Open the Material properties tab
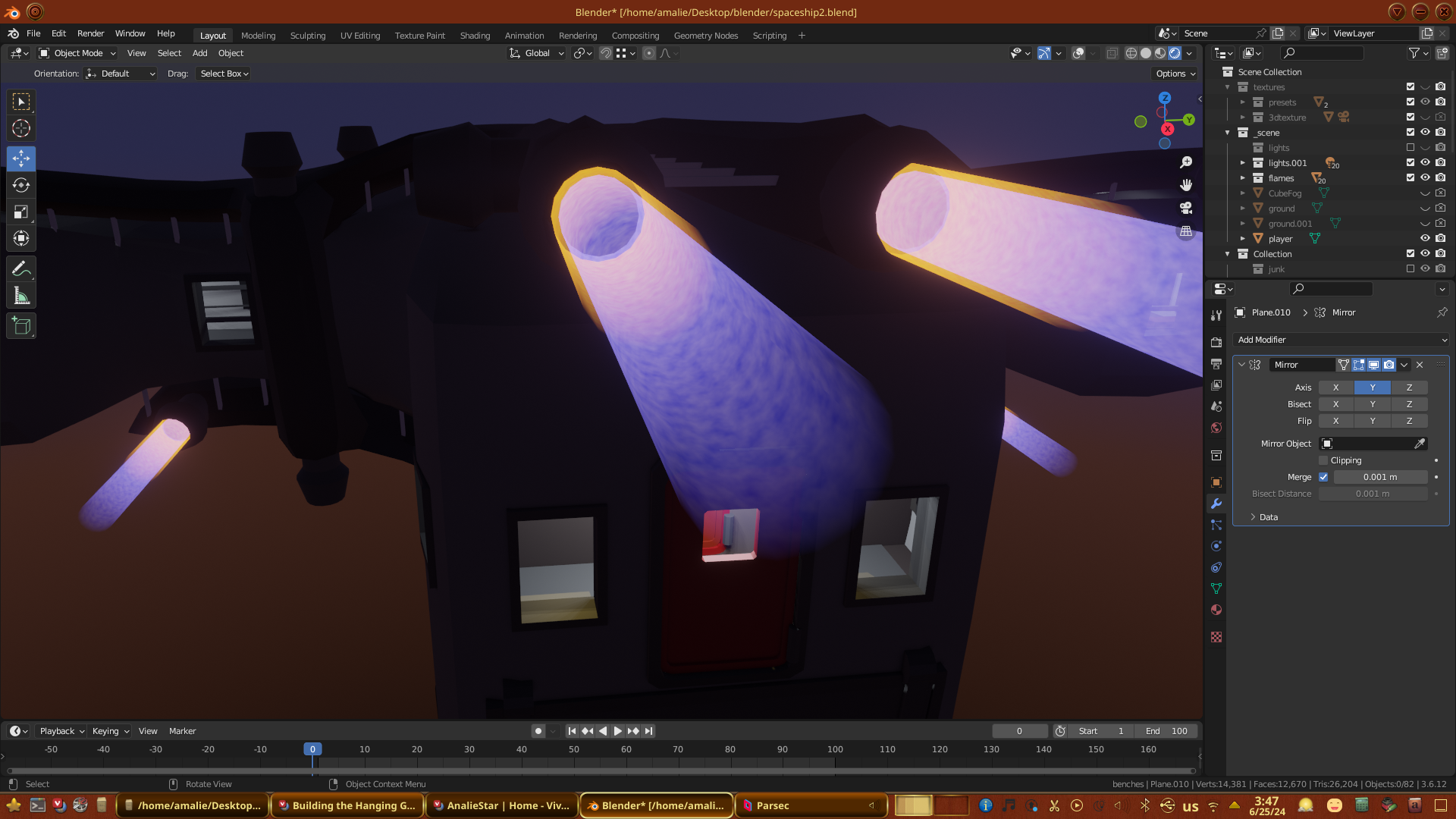This screenshot has height=819, width=1456. pyautogui.click(x=1216, y=610)
